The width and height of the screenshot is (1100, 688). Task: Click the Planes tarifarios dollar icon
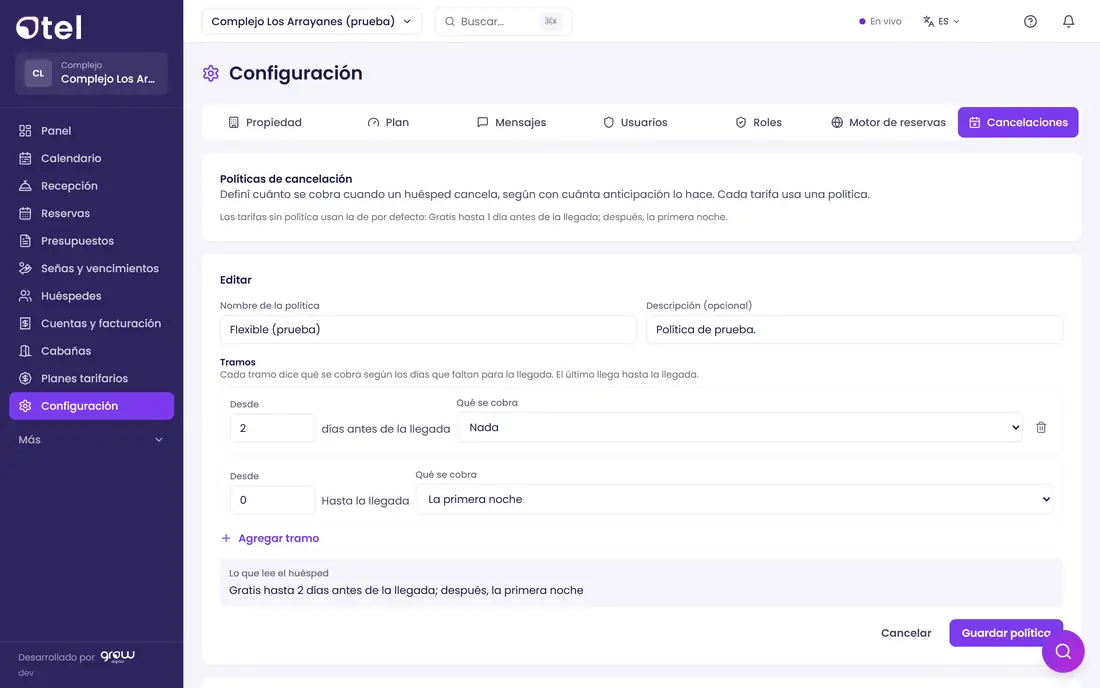click(25, 379)
